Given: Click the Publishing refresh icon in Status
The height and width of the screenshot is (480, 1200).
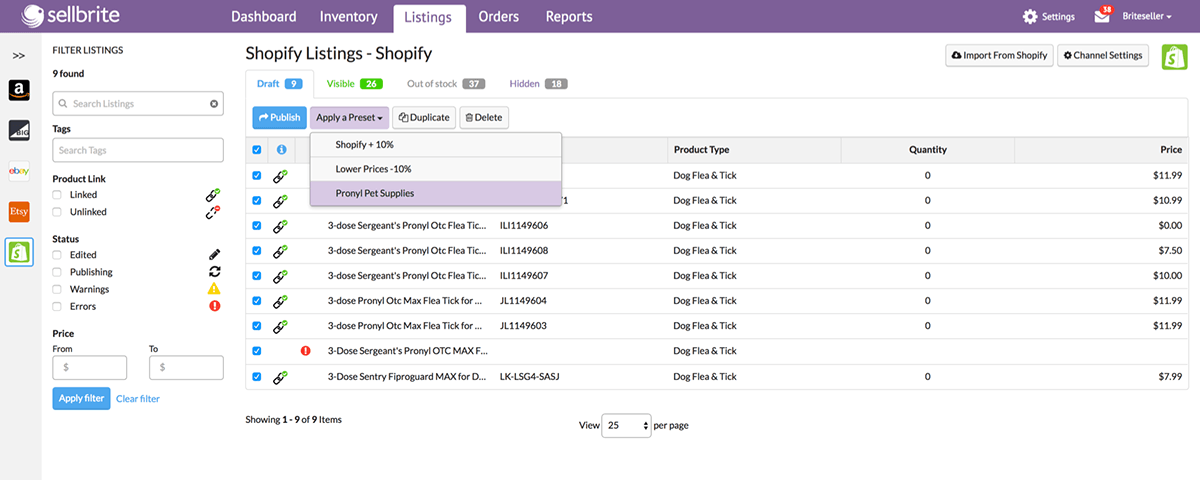Looking at the screenshot, I should point(214,272).
